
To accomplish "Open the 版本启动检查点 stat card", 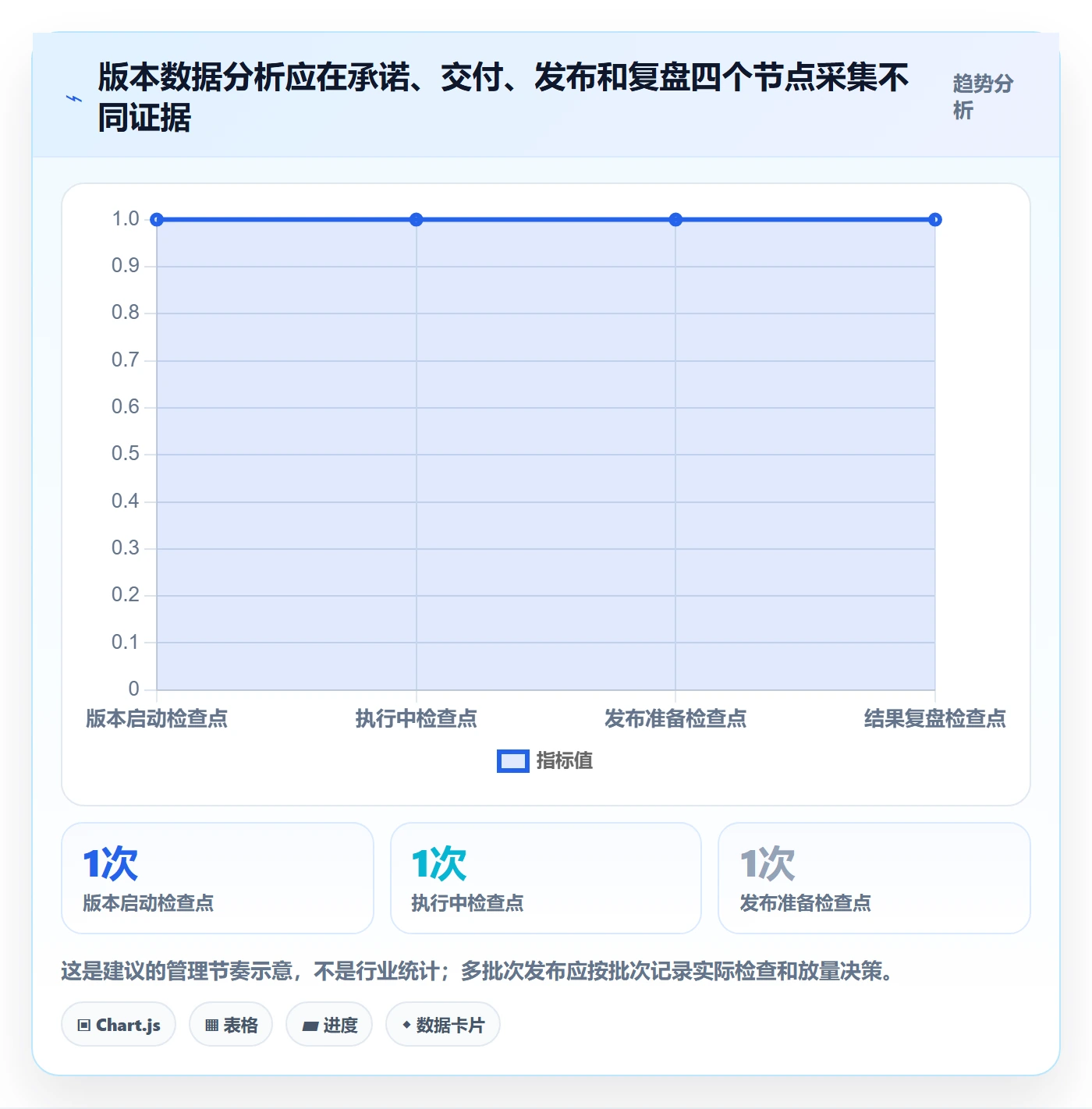I will click(218, 878).
